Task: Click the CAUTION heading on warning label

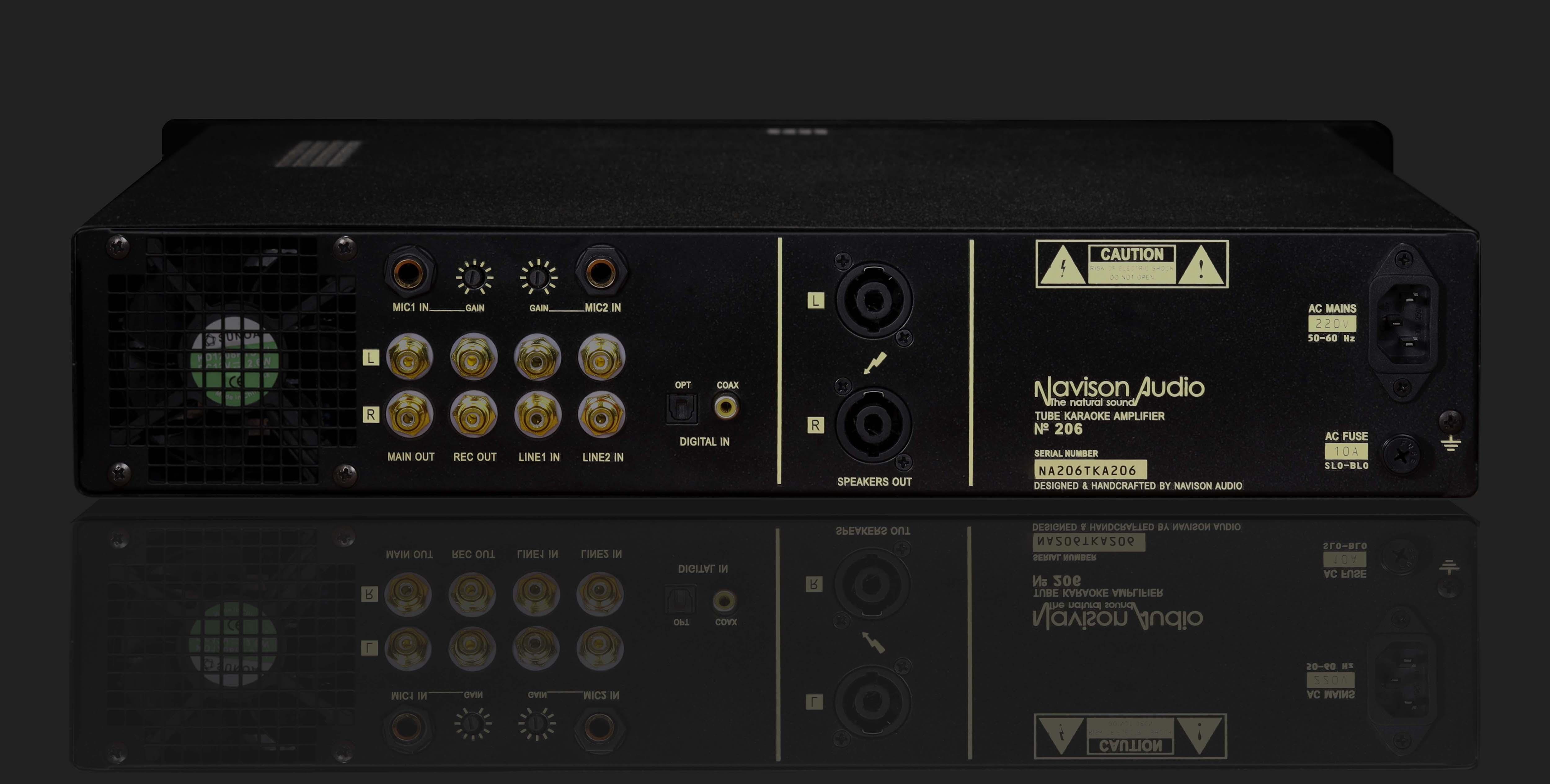Action: 1132,254
